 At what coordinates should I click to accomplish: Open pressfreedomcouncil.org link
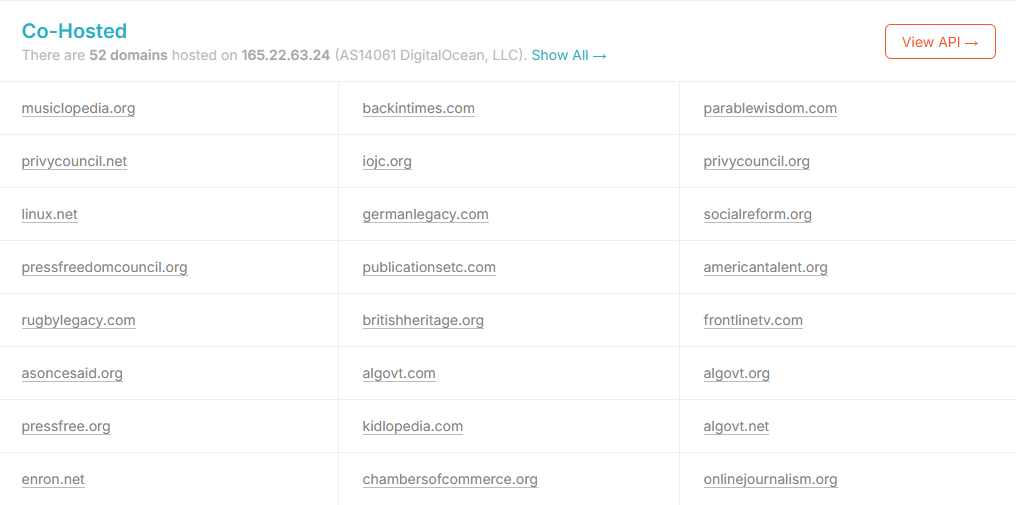(104, 267)
